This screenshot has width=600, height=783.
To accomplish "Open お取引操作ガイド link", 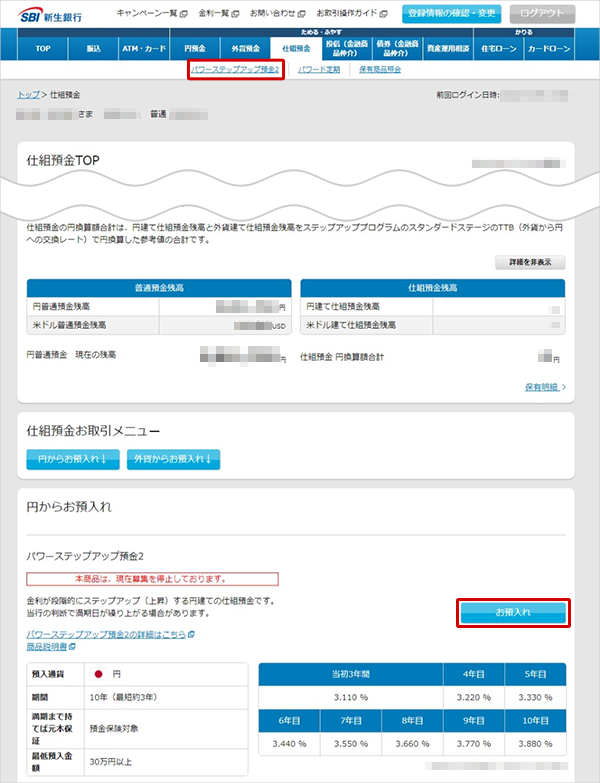I will (x=347, y=13).
